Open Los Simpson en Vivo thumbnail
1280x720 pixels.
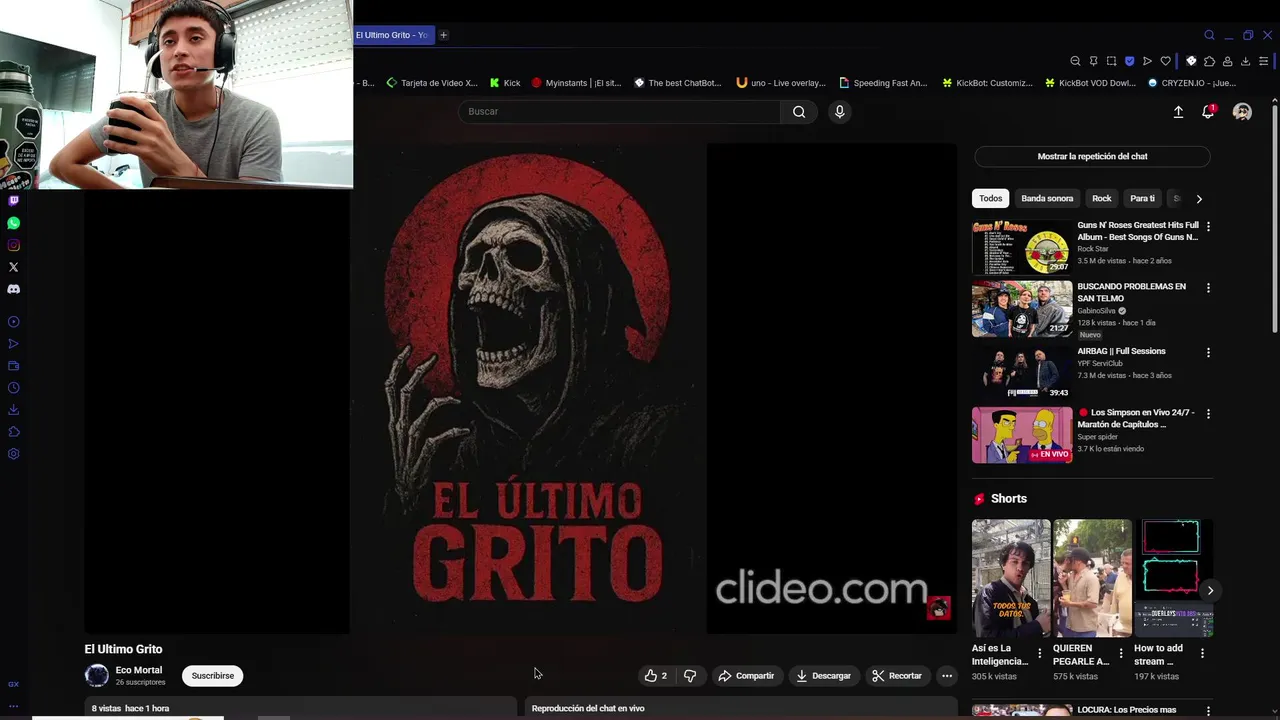[x=1022, y=435]
